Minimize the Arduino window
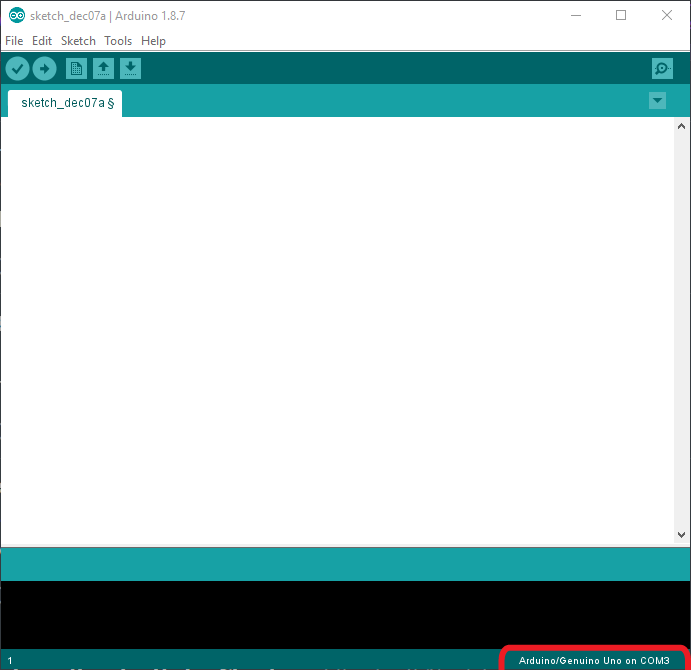This screenshot has height=670, width=691. point(576,15)
